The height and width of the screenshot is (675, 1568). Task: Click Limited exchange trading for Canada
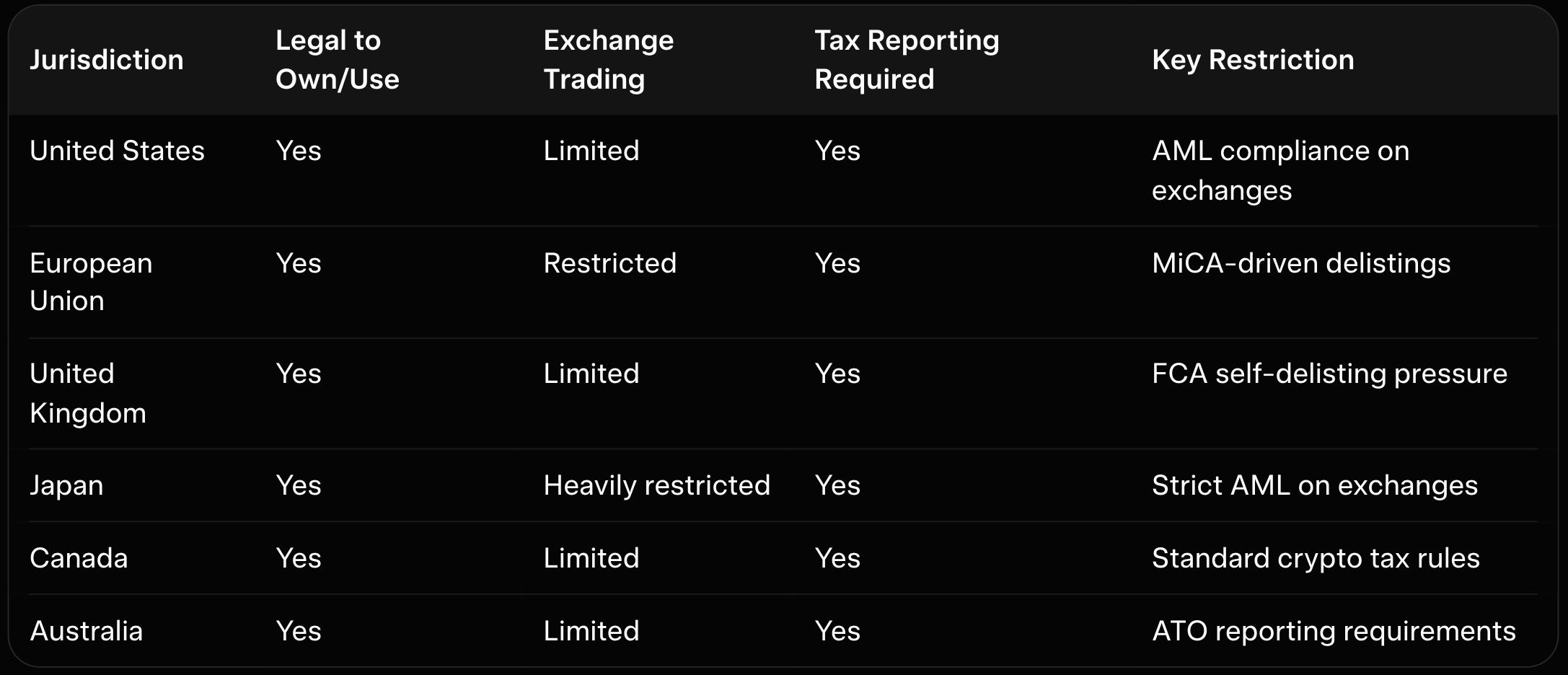[591, 558]
